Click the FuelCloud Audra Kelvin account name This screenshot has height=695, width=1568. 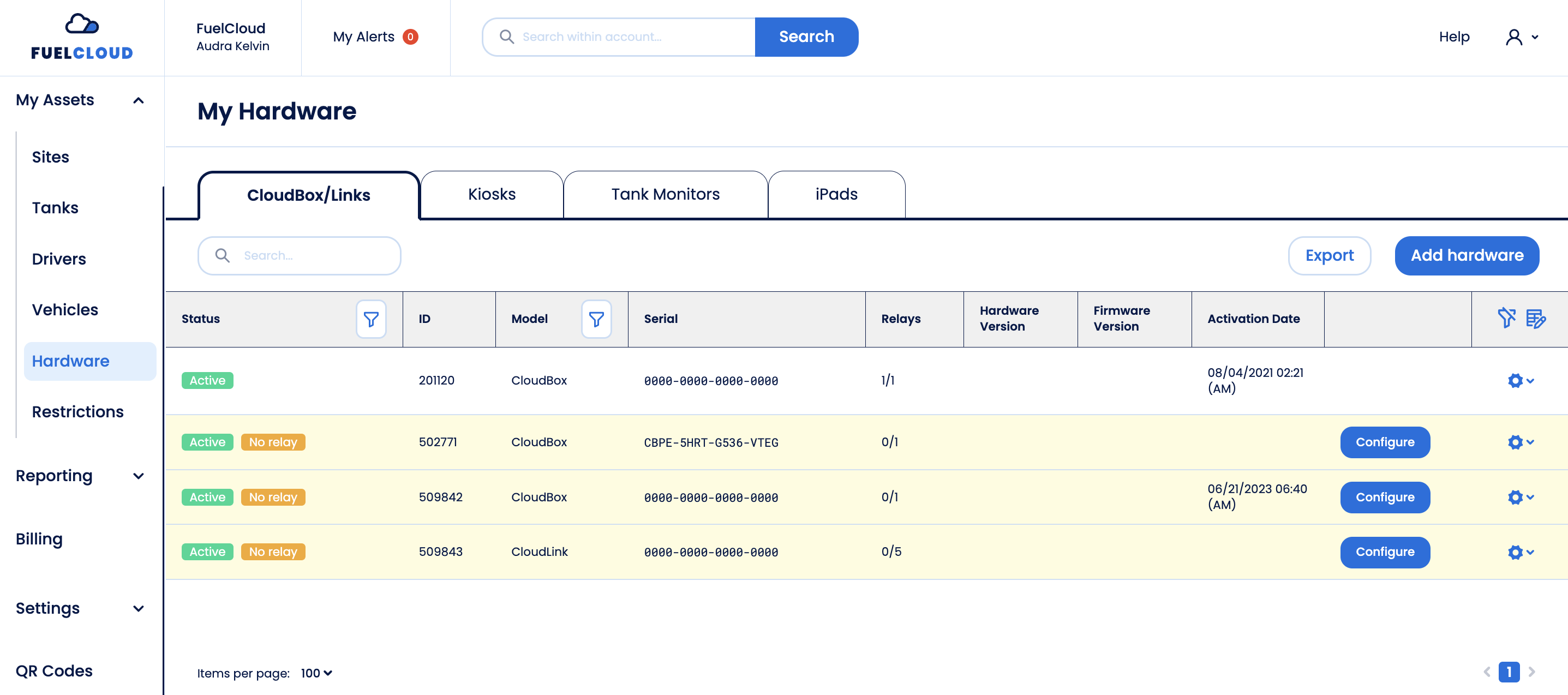pos(232,37)
